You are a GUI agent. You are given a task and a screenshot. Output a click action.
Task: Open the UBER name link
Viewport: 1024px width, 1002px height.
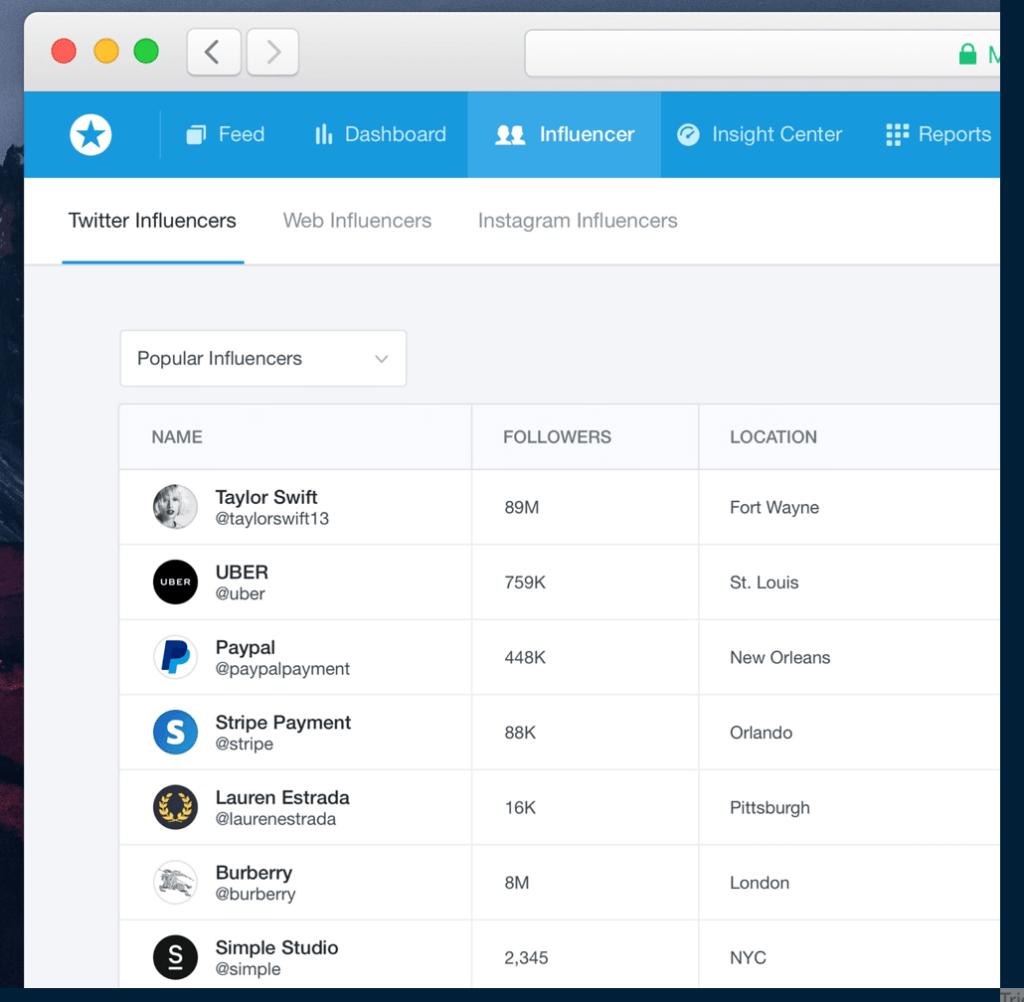click(x=242, y=572)
